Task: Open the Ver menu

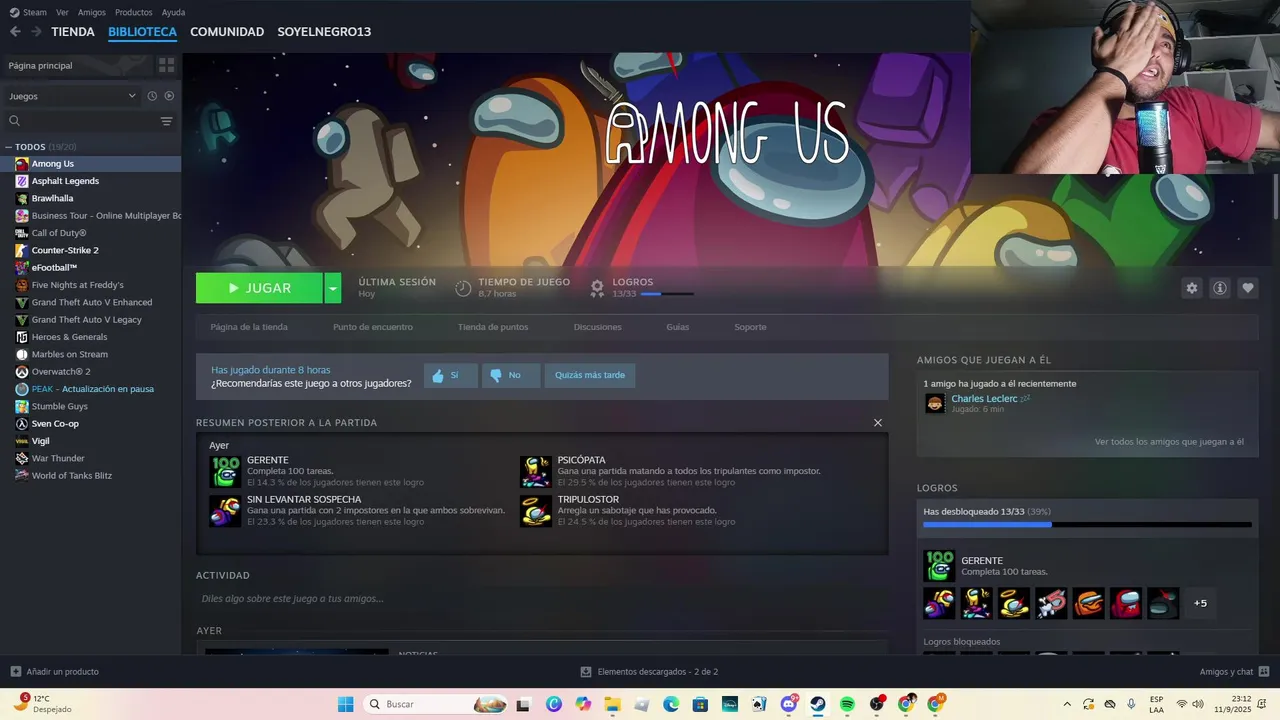Action: (62, 12)
